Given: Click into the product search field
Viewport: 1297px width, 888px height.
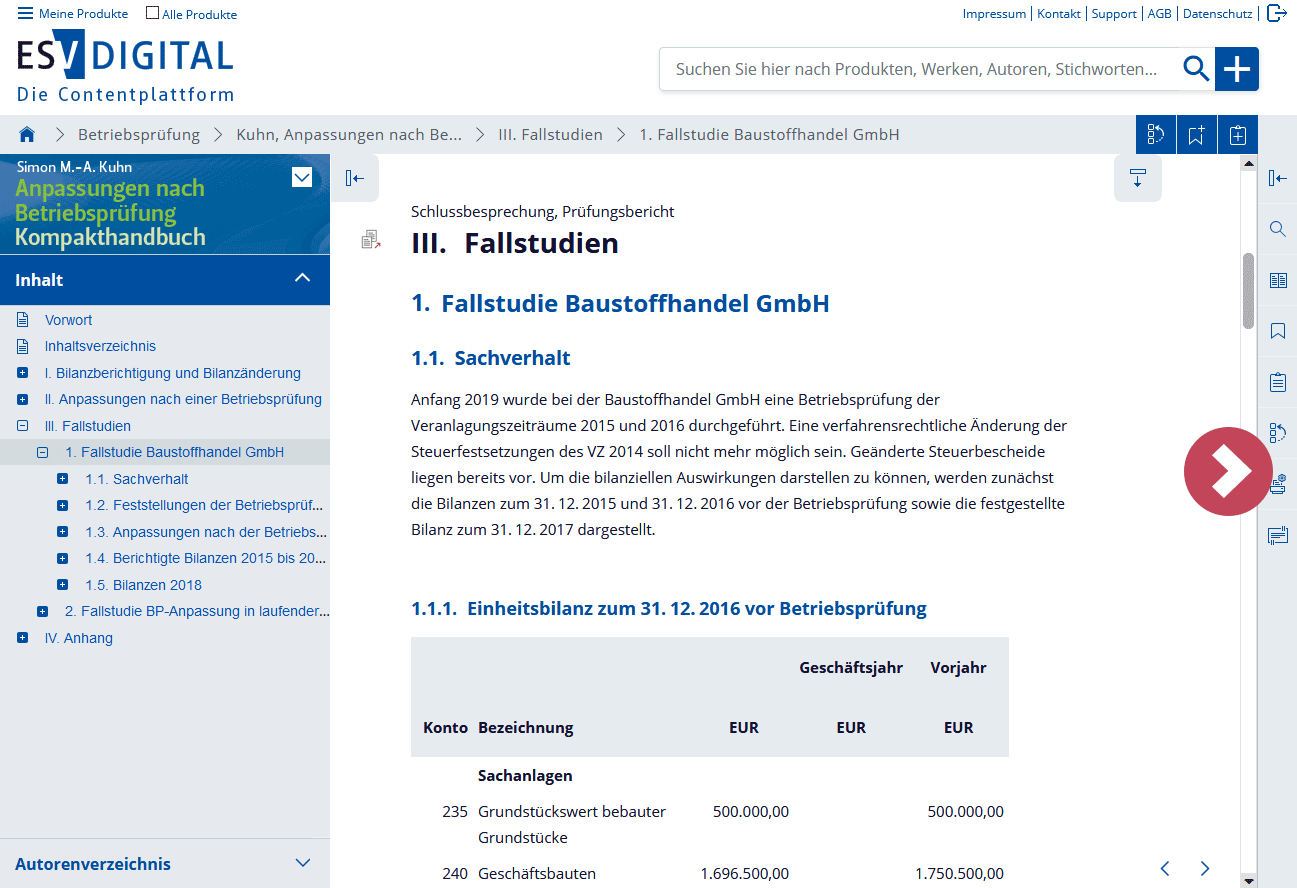Looking at the screenshot, I should 920,69.
